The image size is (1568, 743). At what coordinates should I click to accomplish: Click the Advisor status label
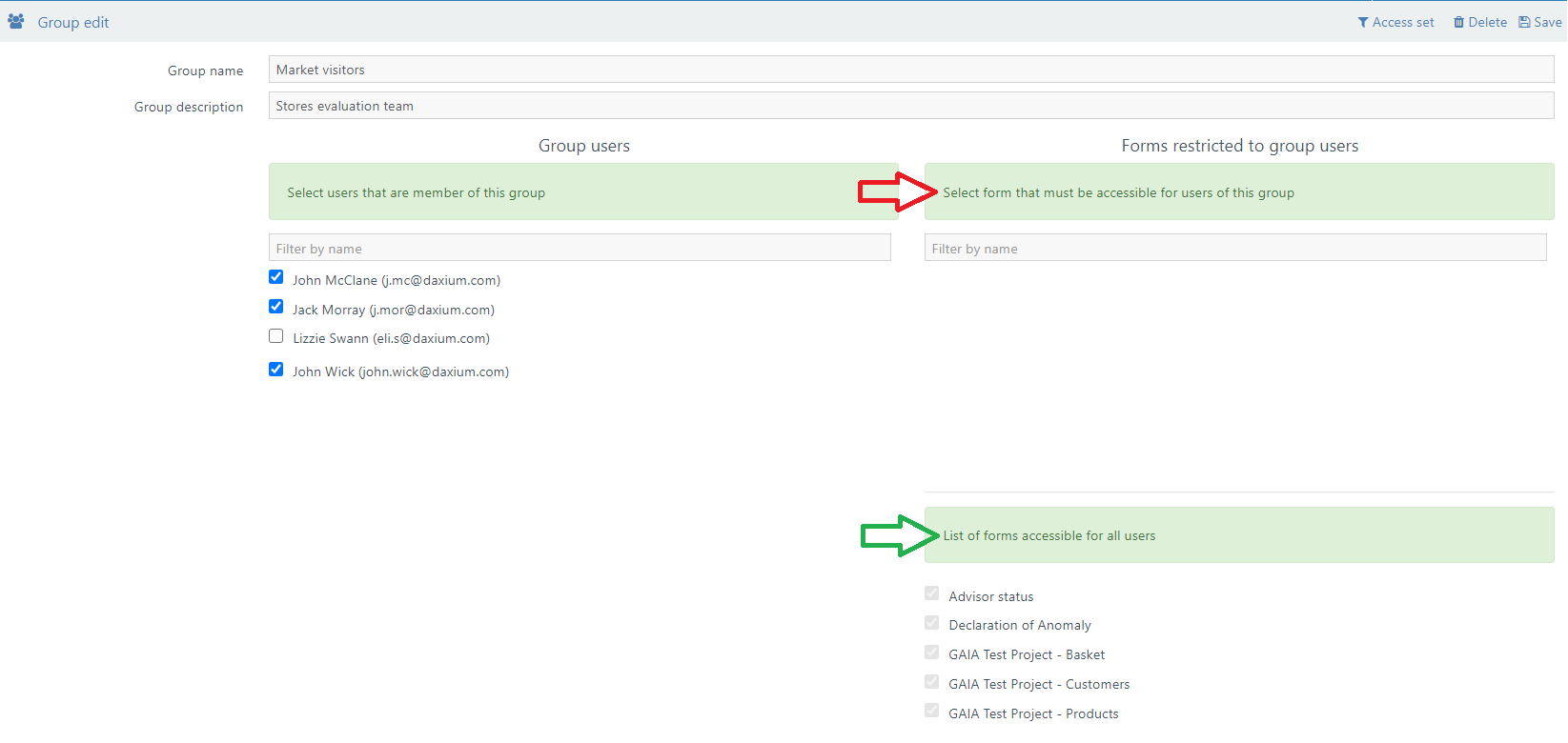[x=991, y=596]
